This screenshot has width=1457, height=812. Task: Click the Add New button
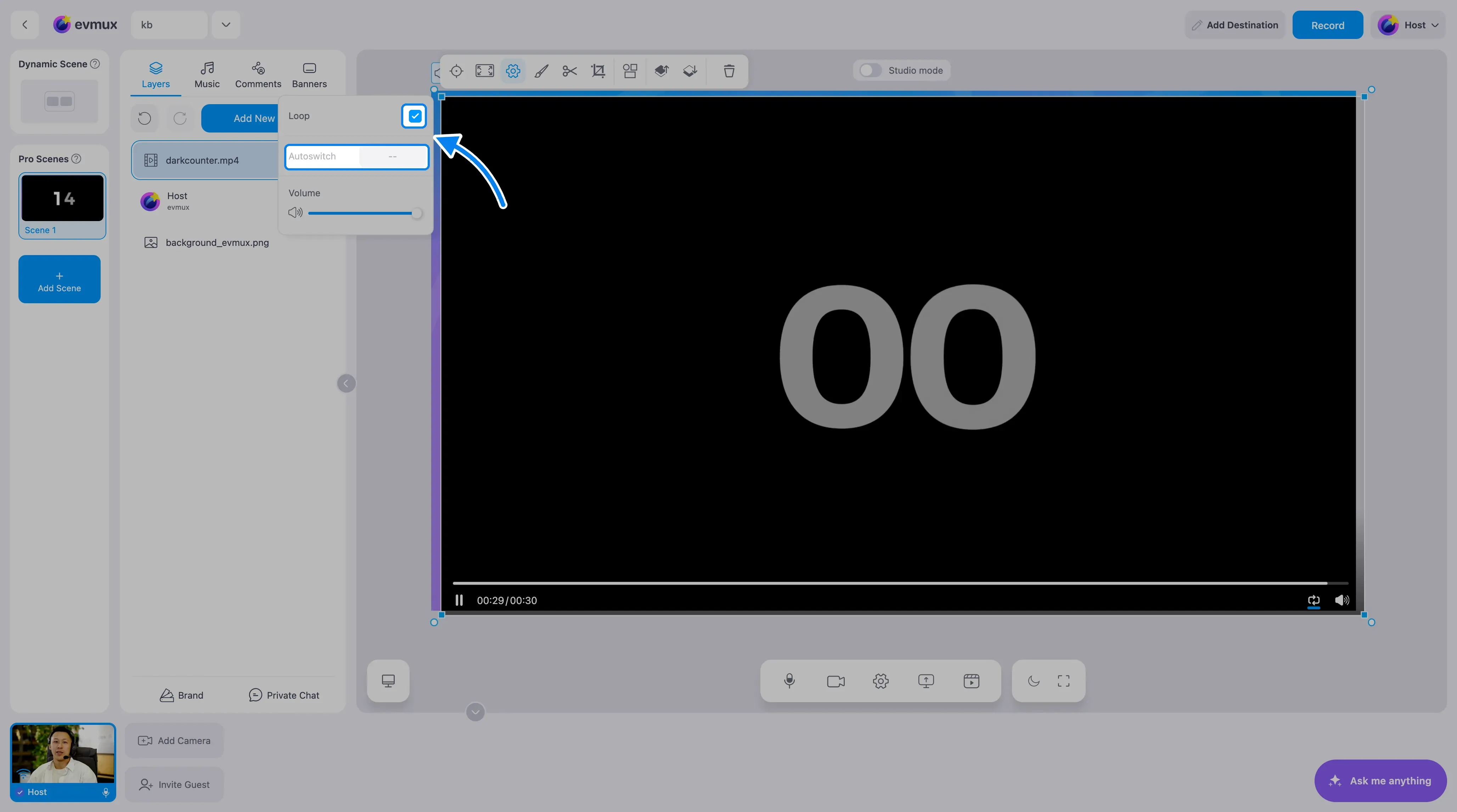click(240, 118)
